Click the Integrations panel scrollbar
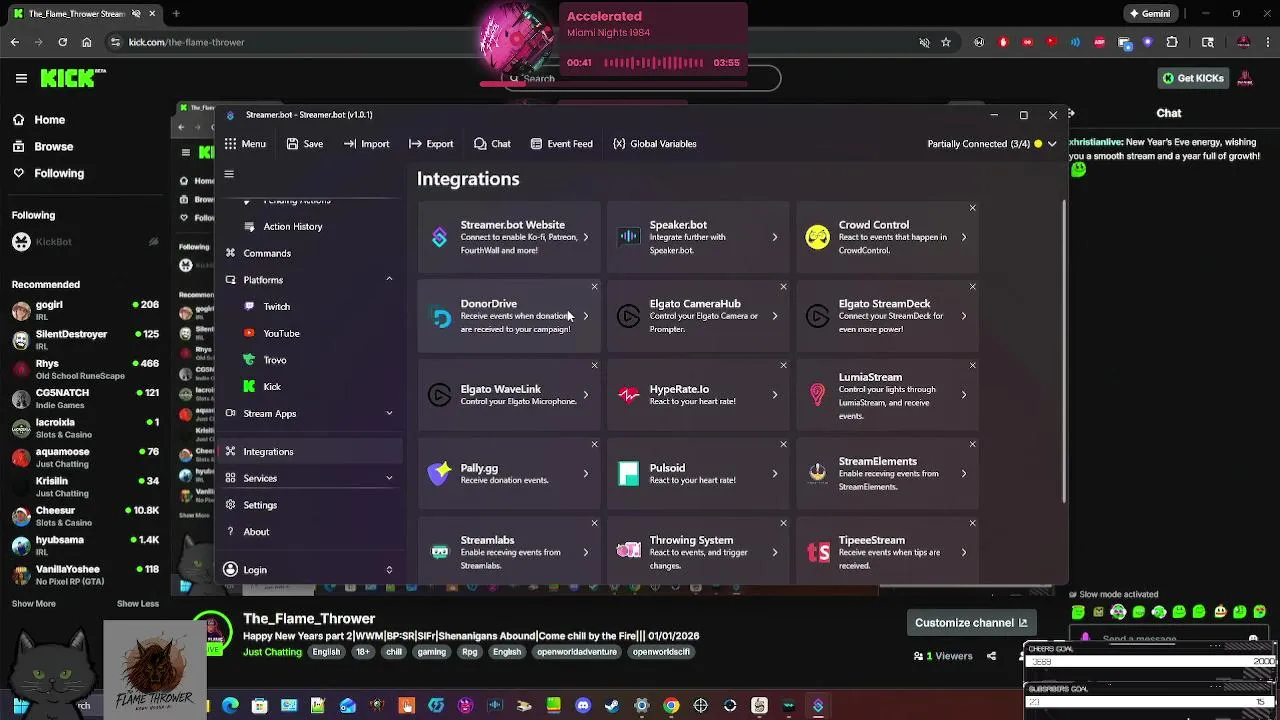Image resolution: width=1280 pixels, height=720 pixels. pyautogui.click(x=1064, y=350)
